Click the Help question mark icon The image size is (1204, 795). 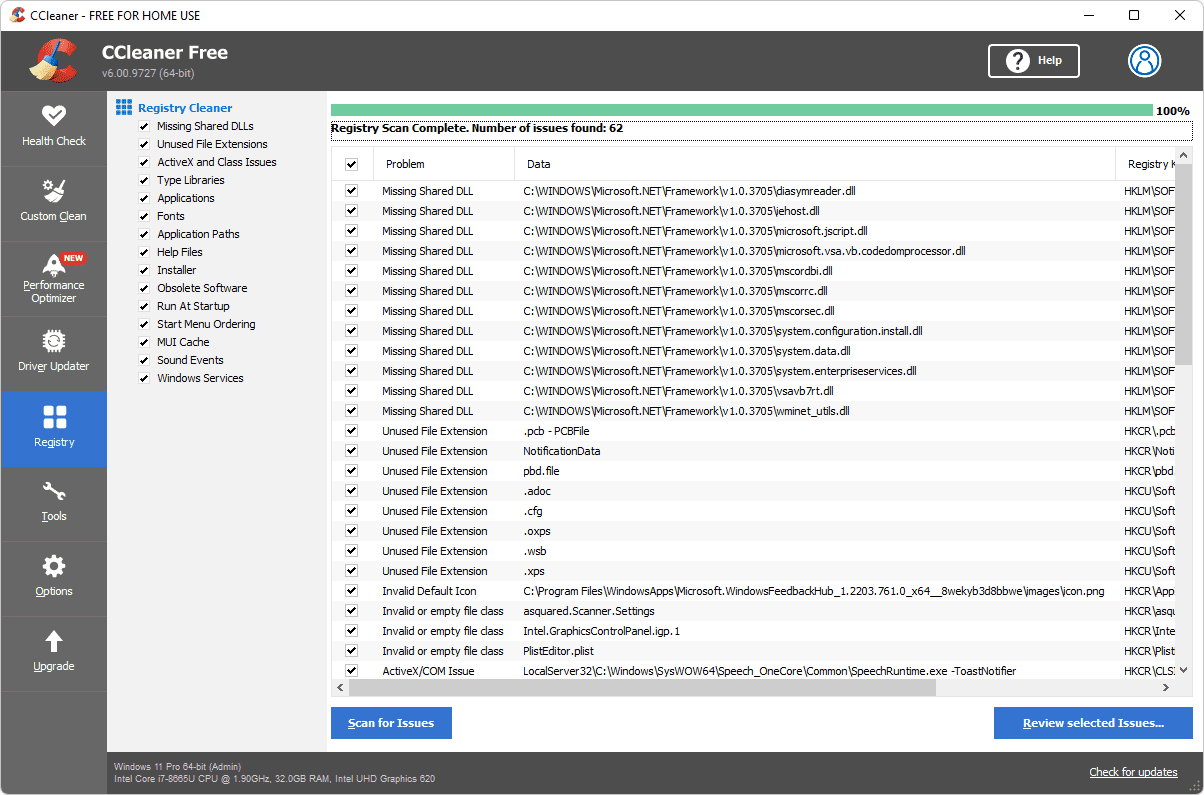pos(1016,61)
